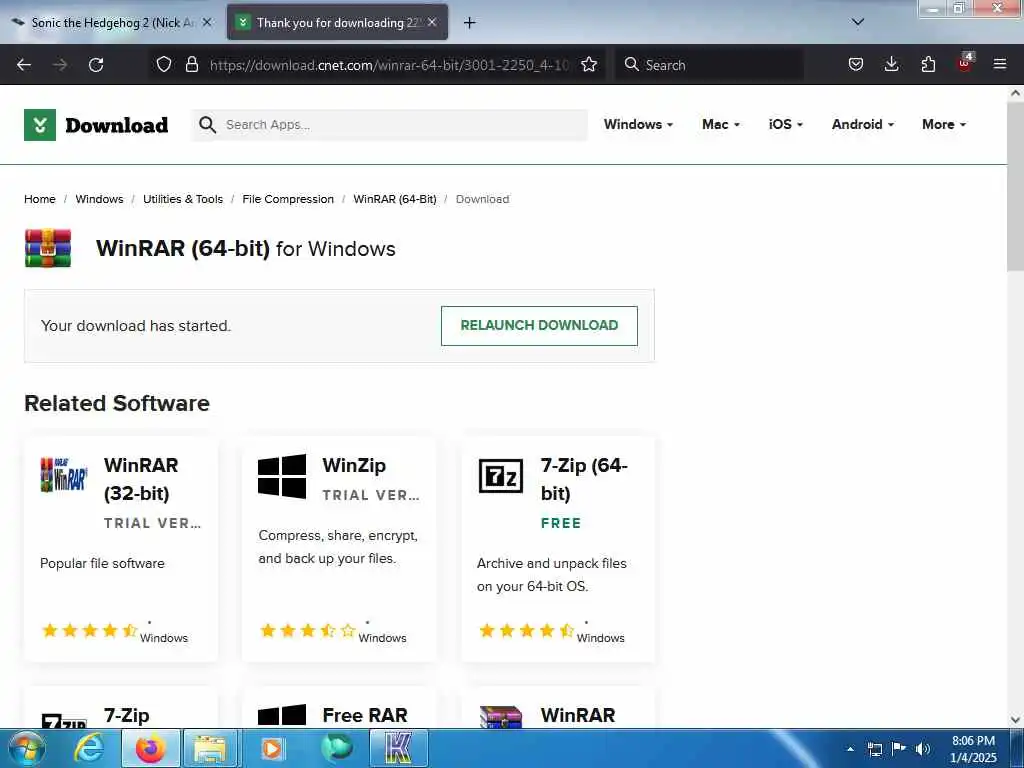Image resolution: width=1024 pixels, height=768 pixels.
Task: Click the star rating on WinRAR (32-bit) card
Action: [89, 630]
